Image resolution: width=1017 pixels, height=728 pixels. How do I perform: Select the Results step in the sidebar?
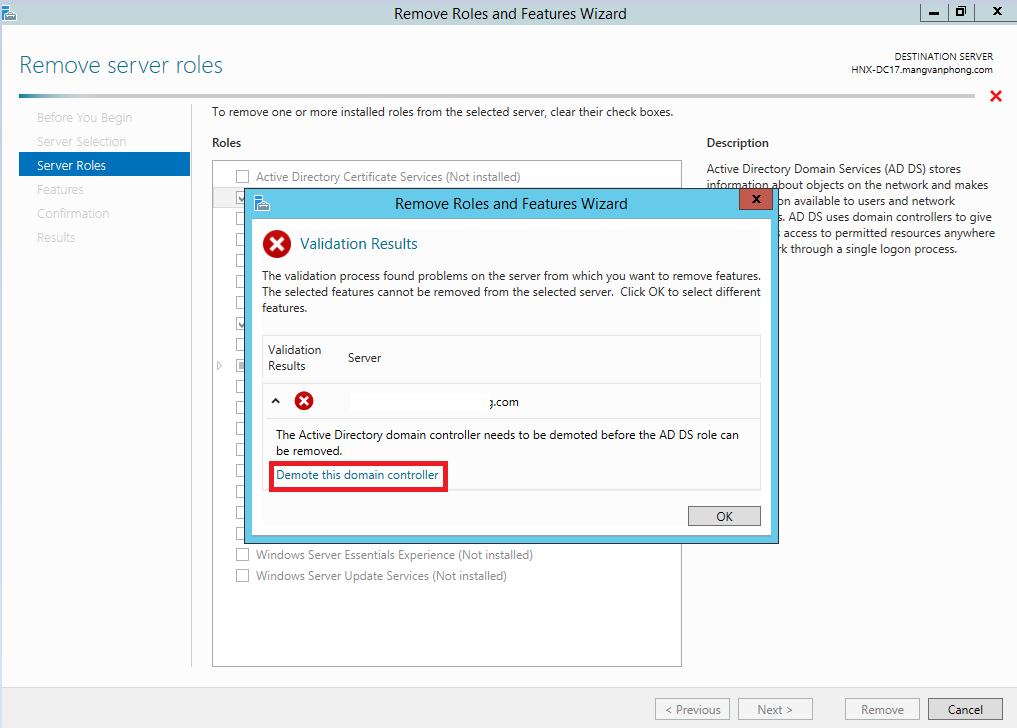click(x=58, y=237)
